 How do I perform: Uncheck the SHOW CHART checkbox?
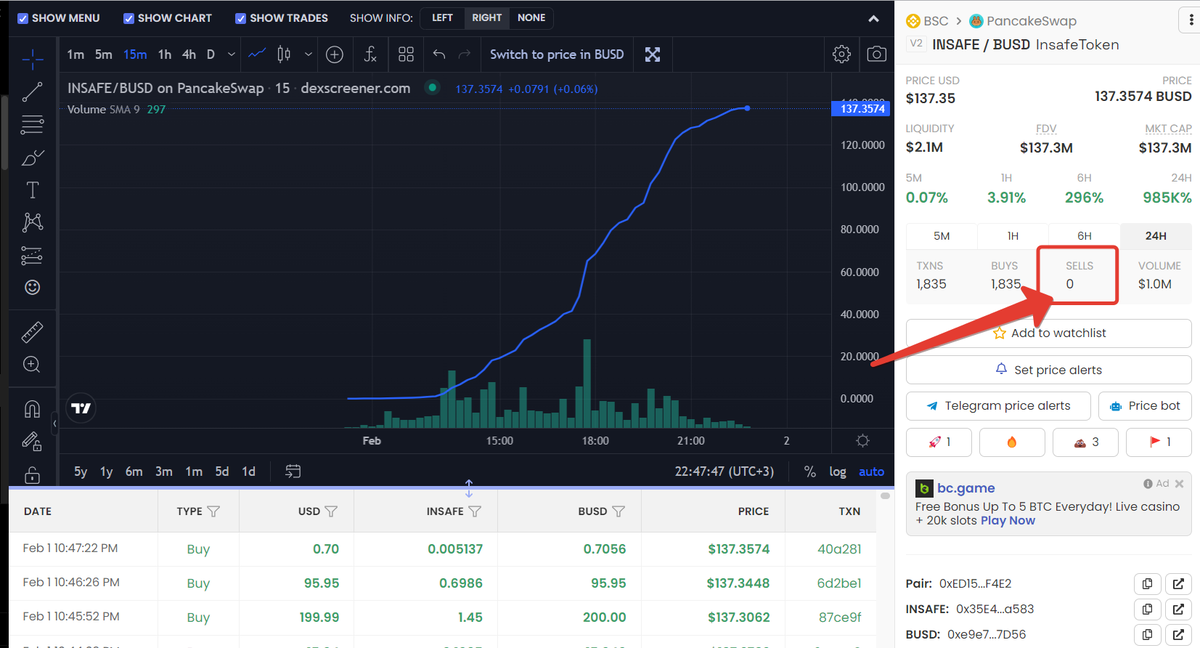pyautogui.click(x=129, y=18)
